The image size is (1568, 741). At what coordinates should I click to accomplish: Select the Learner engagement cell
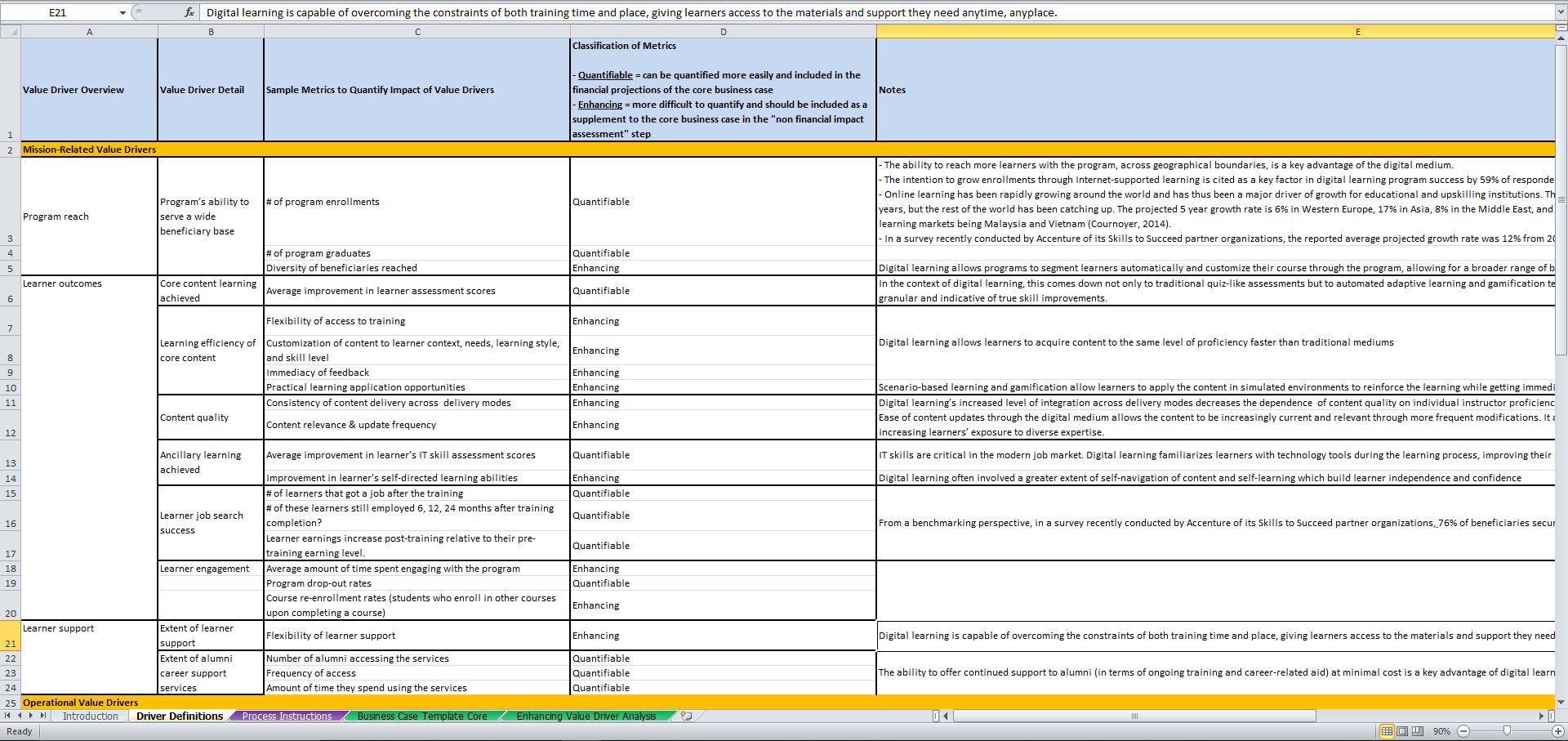[211, 569]
